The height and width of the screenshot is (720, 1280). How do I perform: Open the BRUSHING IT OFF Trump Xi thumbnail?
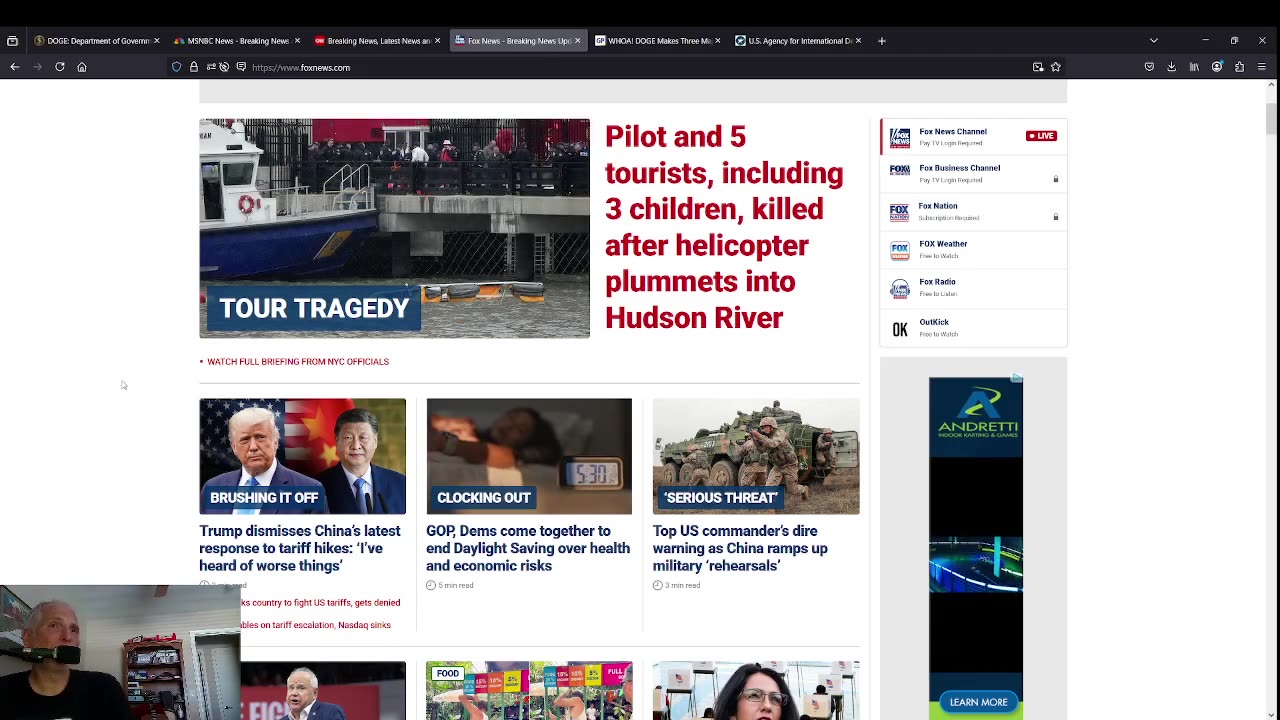[302, 456]
